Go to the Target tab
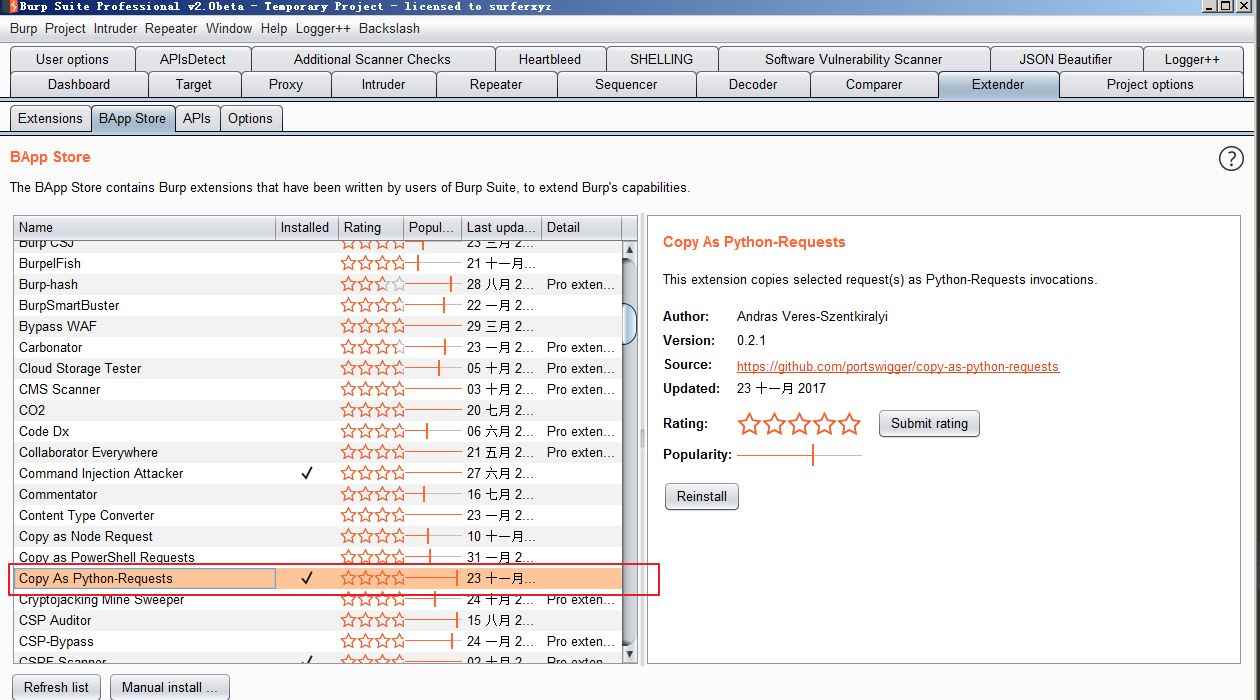Viewport: 1260px width, 700px height. (193, 85)
